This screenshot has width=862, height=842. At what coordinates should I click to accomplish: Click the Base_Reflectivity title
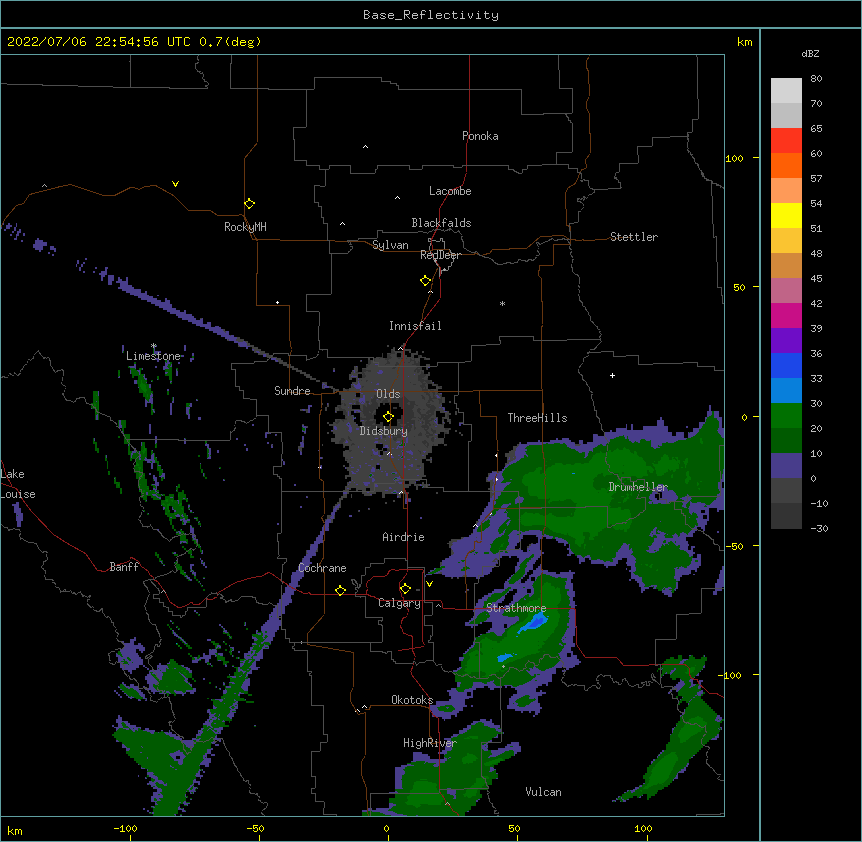[431, 15]
